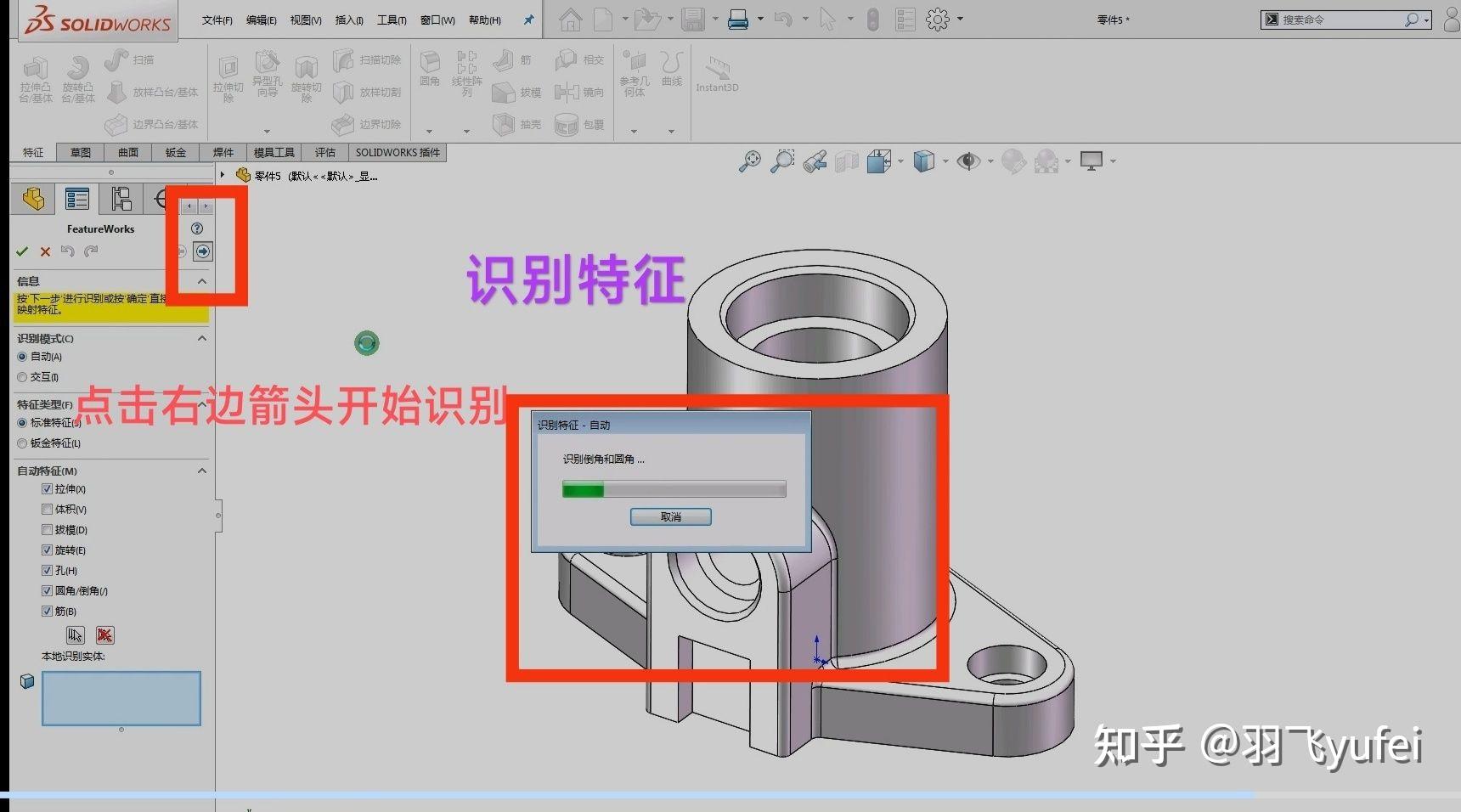The image size is (1461, 812).
Task: Click inside the 搜索命令 search field
Action: 1334,19
